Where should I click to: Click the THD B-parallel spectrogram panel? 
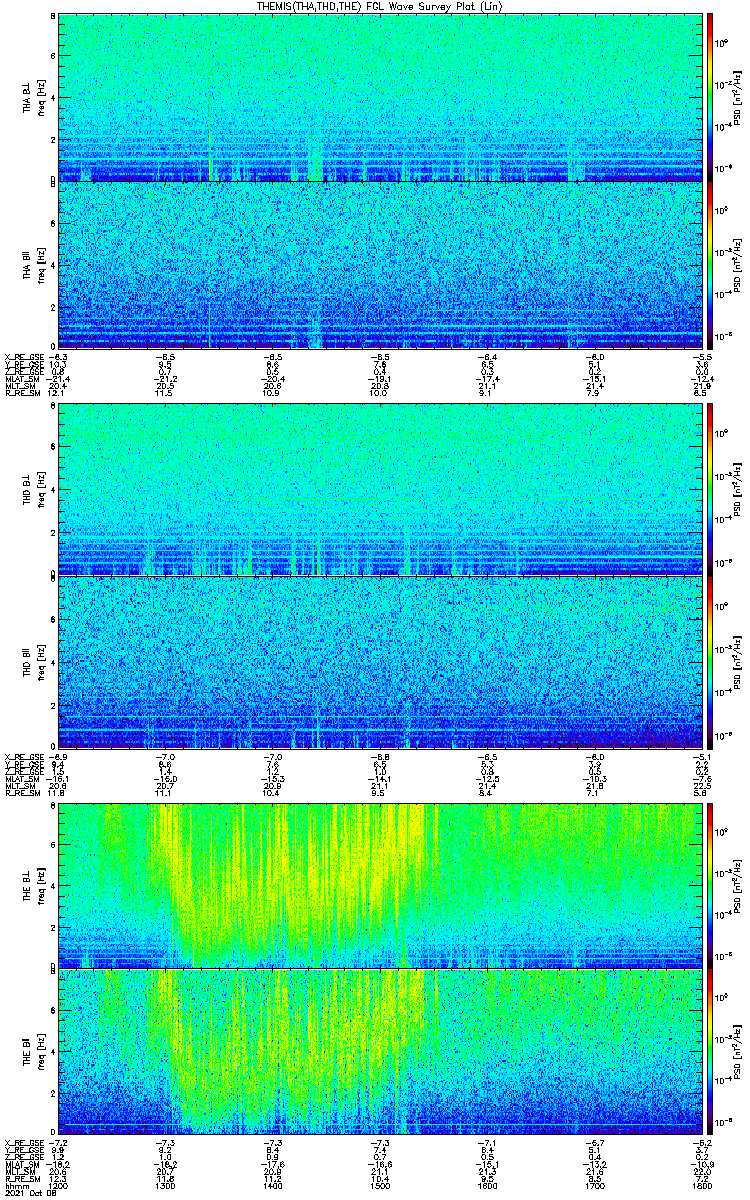pos(381,662)
